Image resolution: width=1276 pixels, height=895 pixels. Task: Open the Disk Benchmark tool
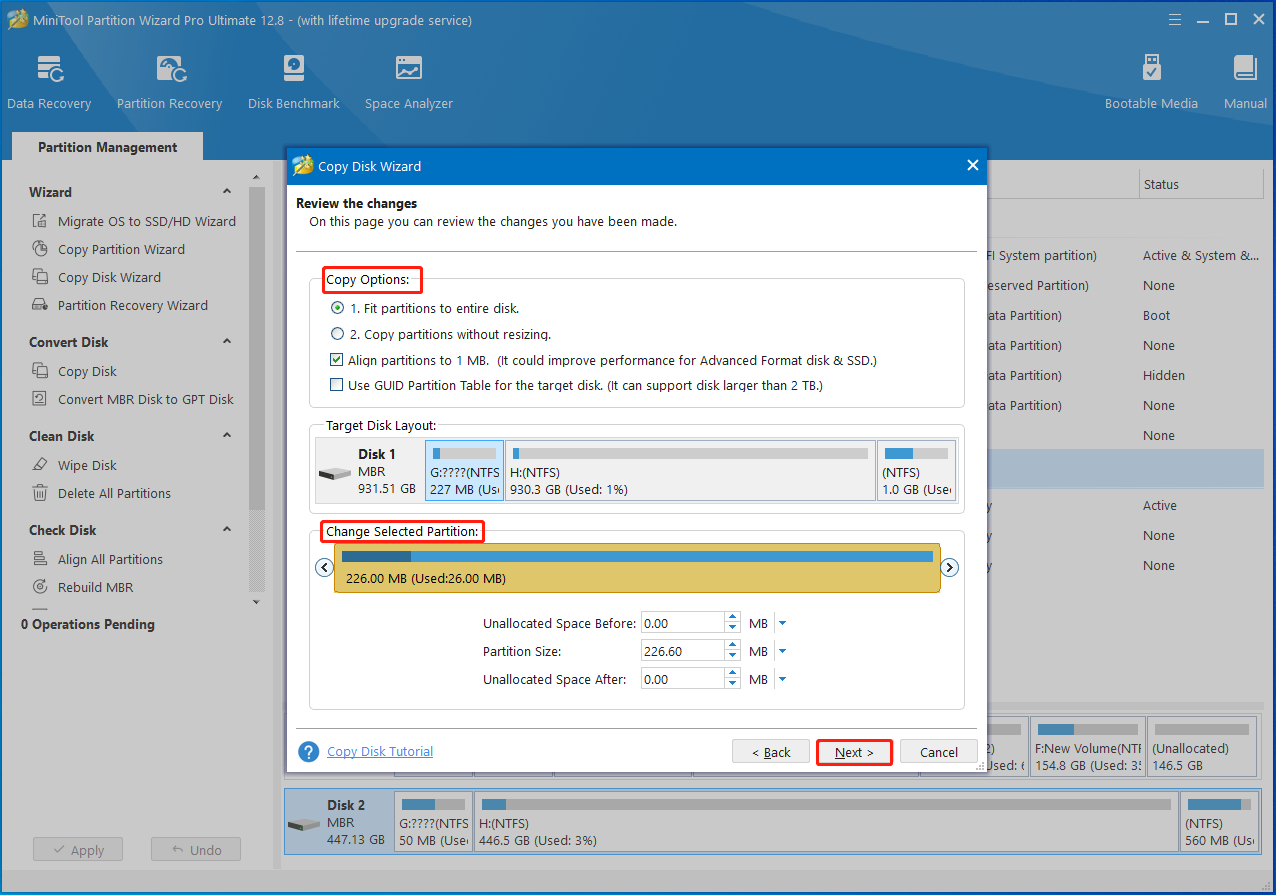[x=293, y=82]
